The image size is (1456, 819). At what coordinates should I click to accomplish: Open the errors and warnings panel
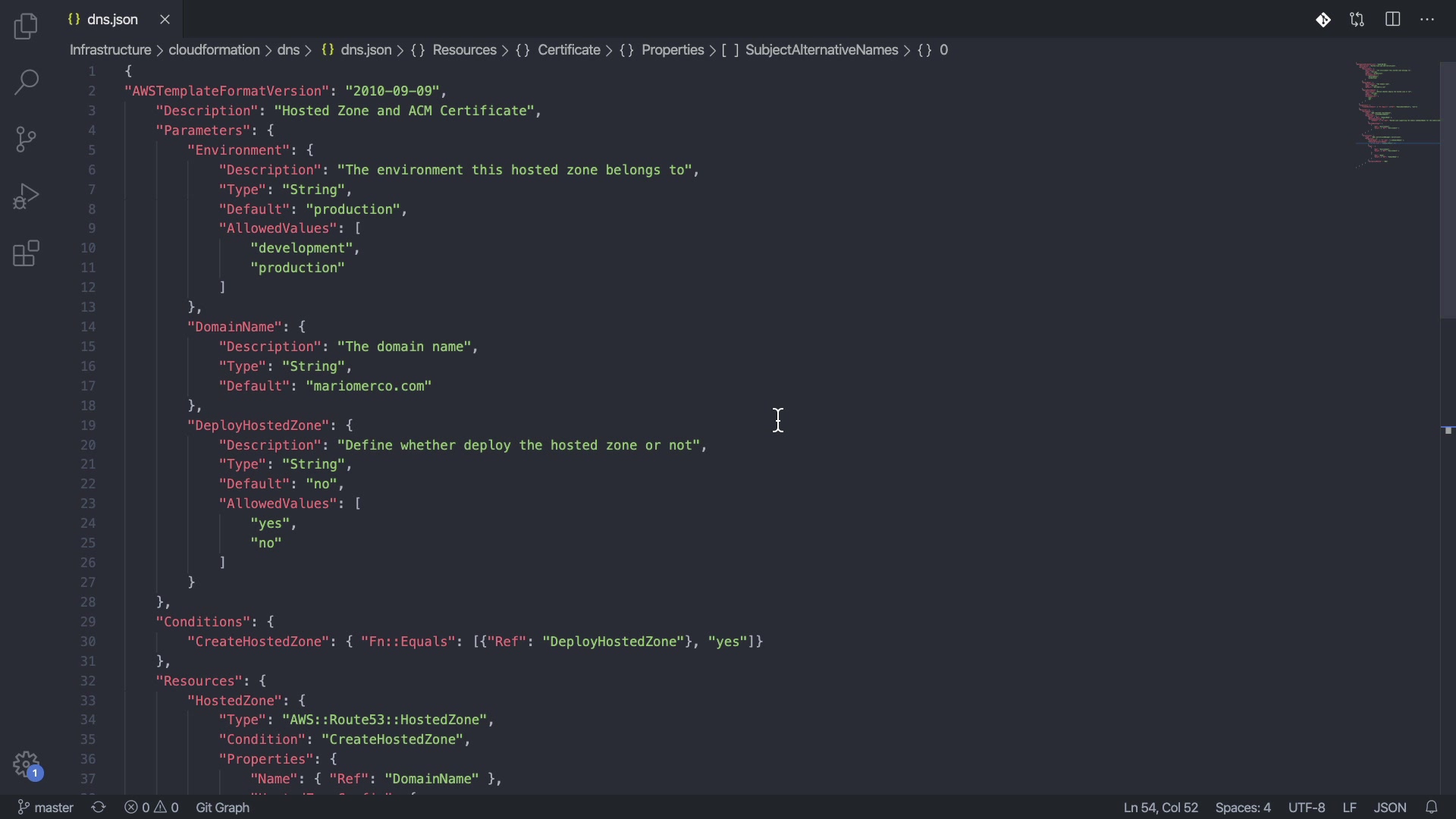pos(152,808)
